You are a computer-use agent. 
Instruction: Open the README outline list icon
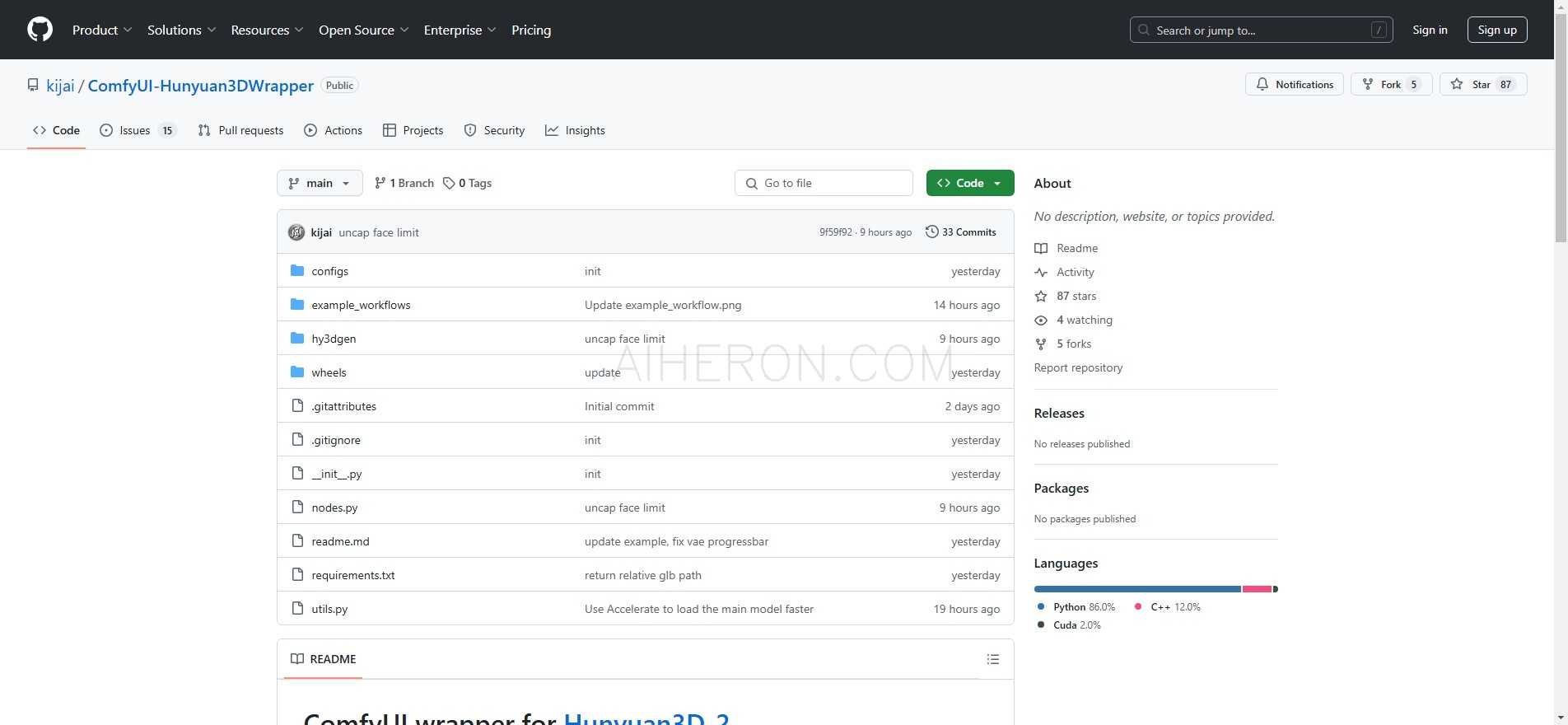tap(992, 659)
